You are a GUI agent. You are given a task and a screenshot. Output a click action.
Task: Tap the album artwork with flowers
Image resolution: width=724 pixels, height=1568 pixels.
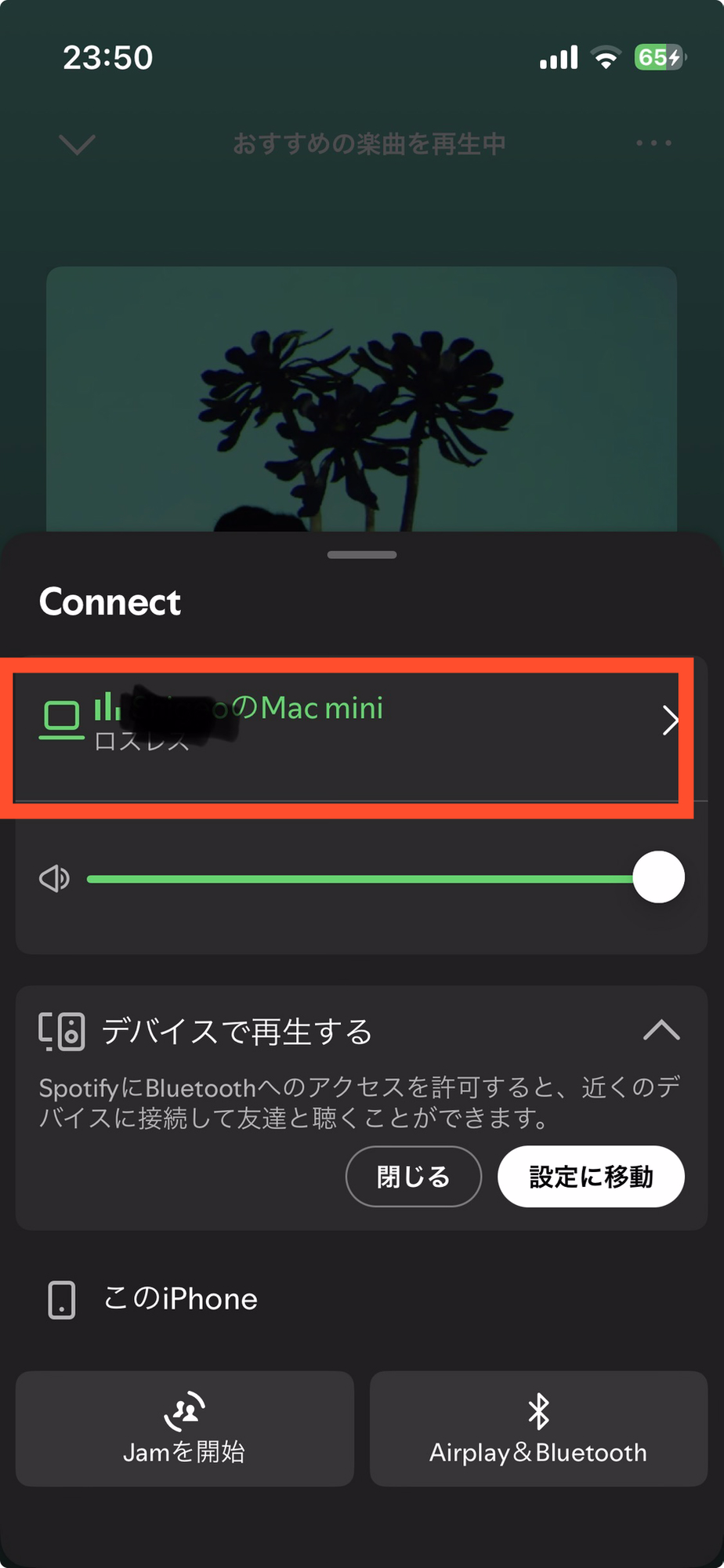(361, 399)
